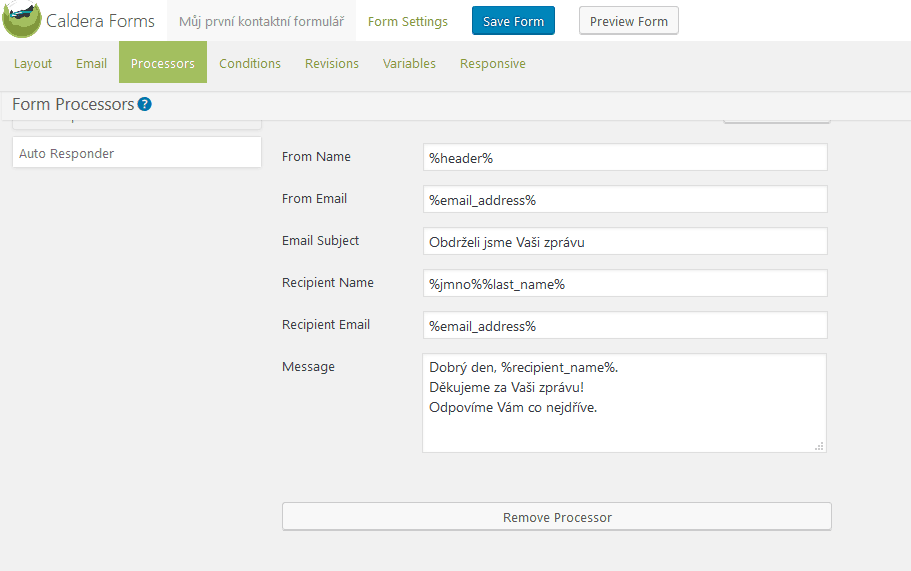Click the Recipient Name input
The image size is (911, 571).
[x=625, y=283]
